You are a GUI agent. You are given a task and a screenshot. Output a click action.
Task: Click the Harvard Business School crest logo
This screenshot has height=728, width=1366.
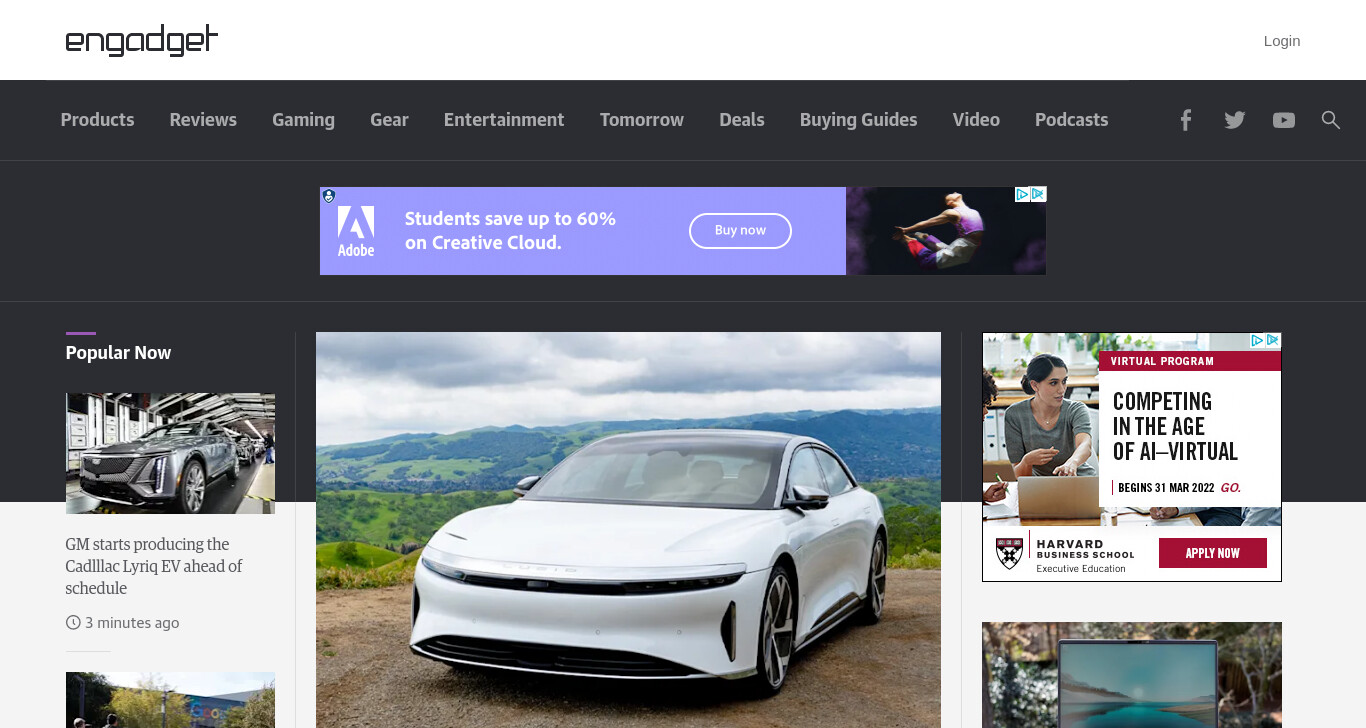click(1010, 552)
